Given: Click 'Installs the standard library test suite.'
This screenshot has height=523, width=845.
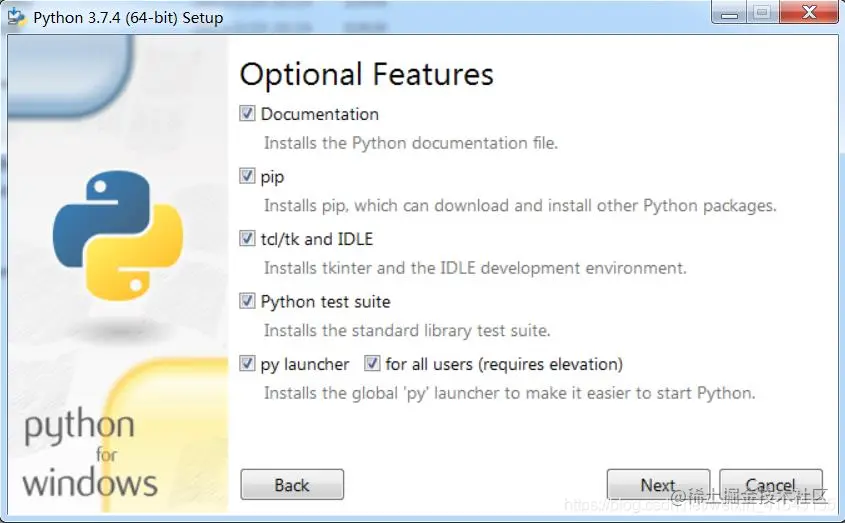Looking at the screenshot, I should click(407, 331).
